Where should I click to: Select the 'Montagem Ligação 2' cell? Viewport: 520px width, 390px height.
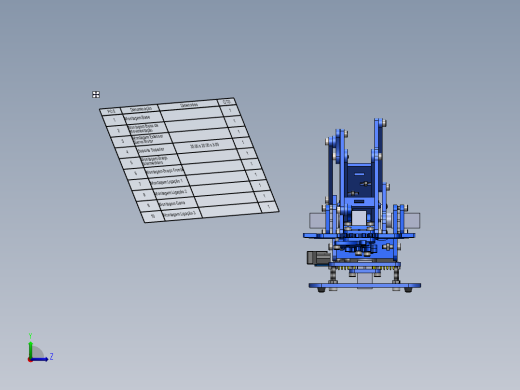tap(174, 192)
